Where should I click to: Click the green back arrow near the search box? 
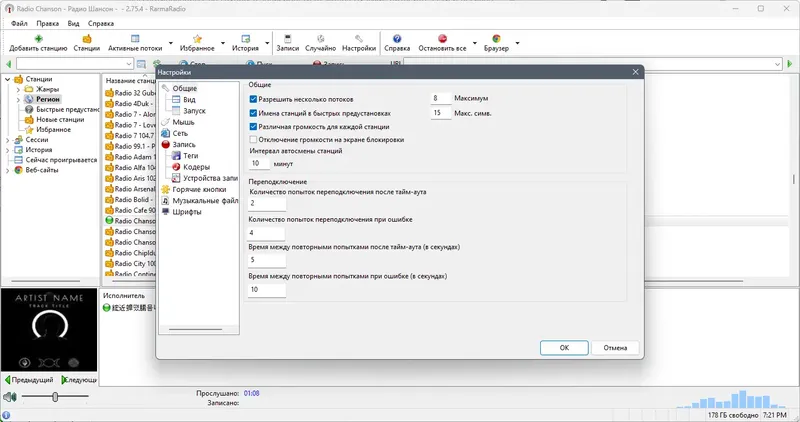8,64
